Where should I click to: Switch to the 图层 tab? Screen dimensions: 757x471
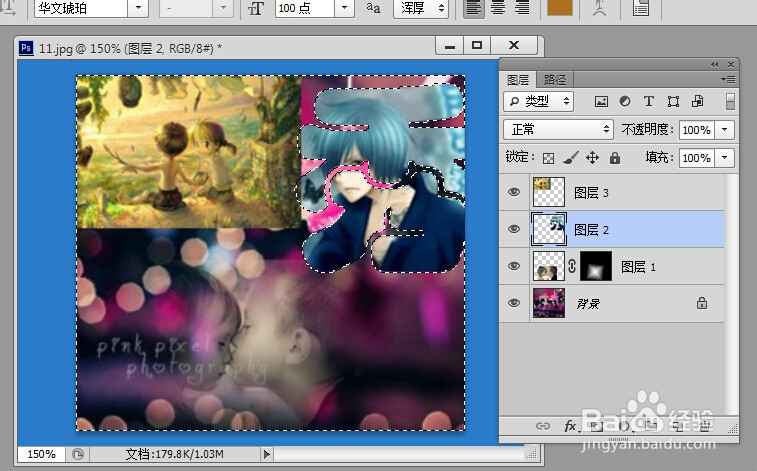[x=518, y=80]
